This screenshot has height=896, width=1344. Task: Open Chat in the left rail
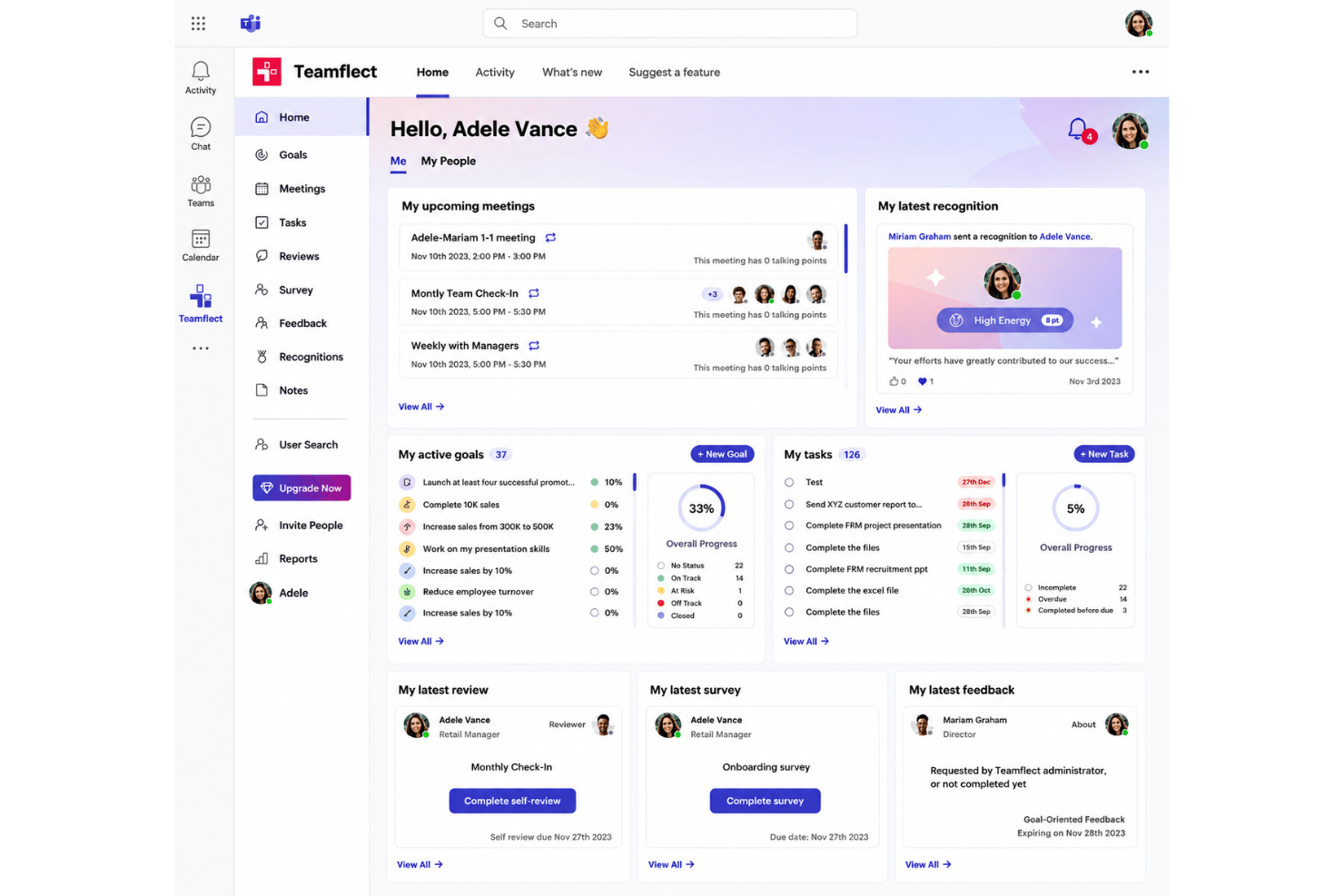201,133
